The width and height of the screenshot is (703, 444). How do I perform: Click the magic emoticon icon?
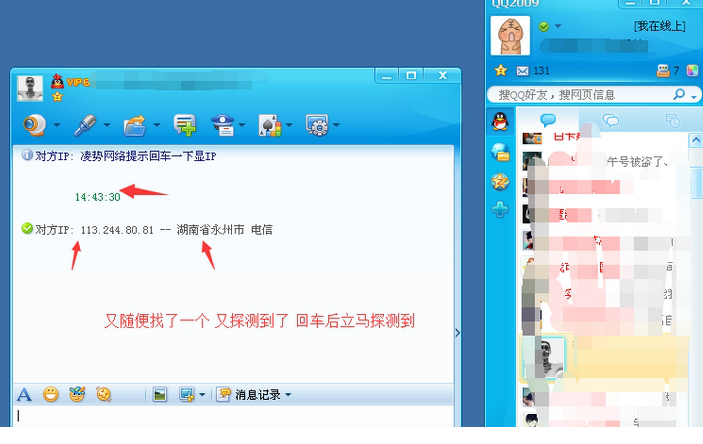coord(77,394)
